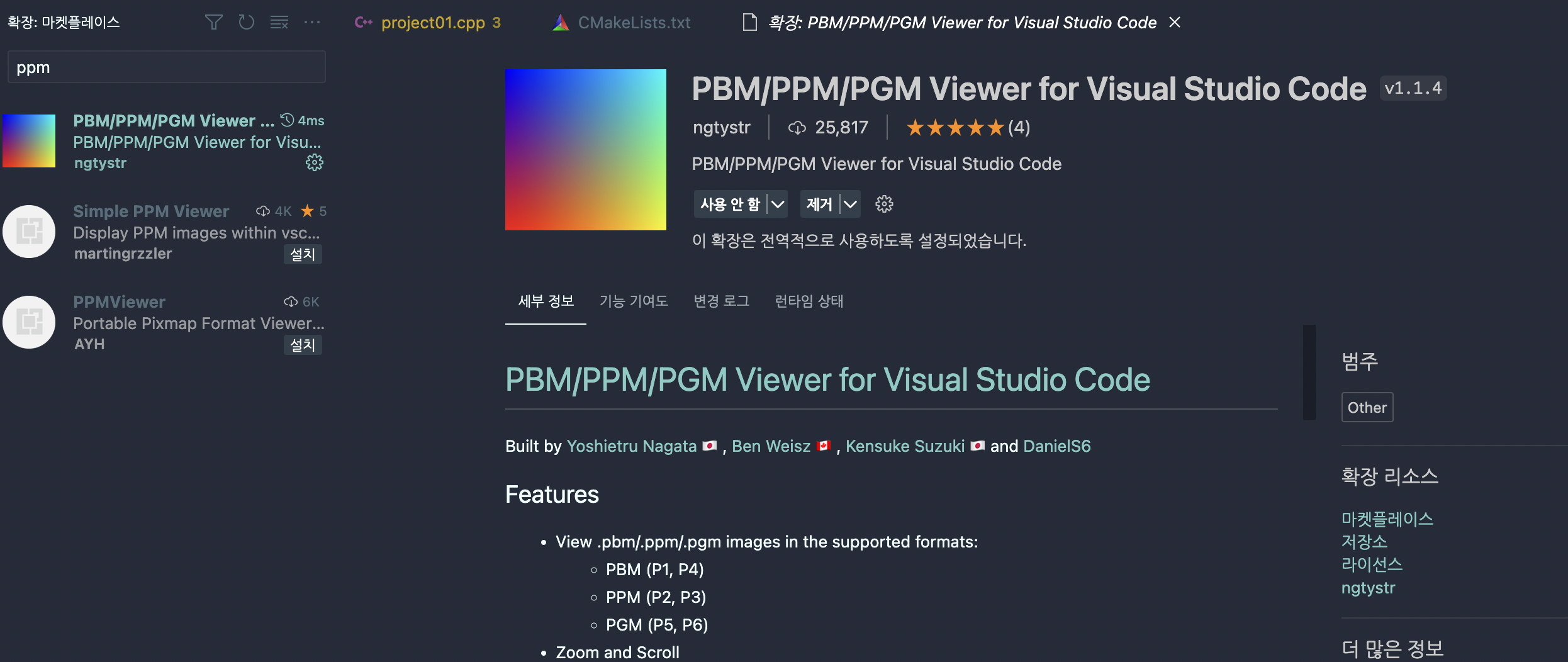
Task: Expand the 제거 dropdown arrow
Action: (x=850, y=204)
